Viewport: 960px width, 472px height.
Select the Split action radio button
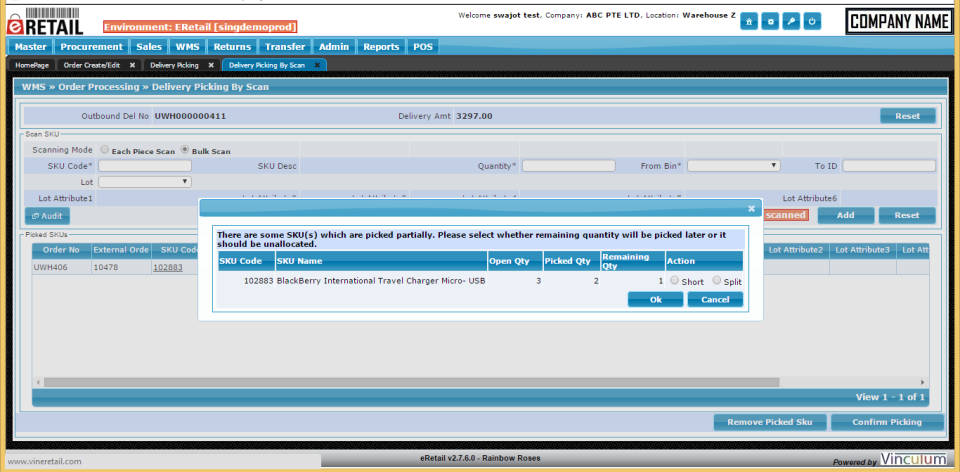[716, 281]
